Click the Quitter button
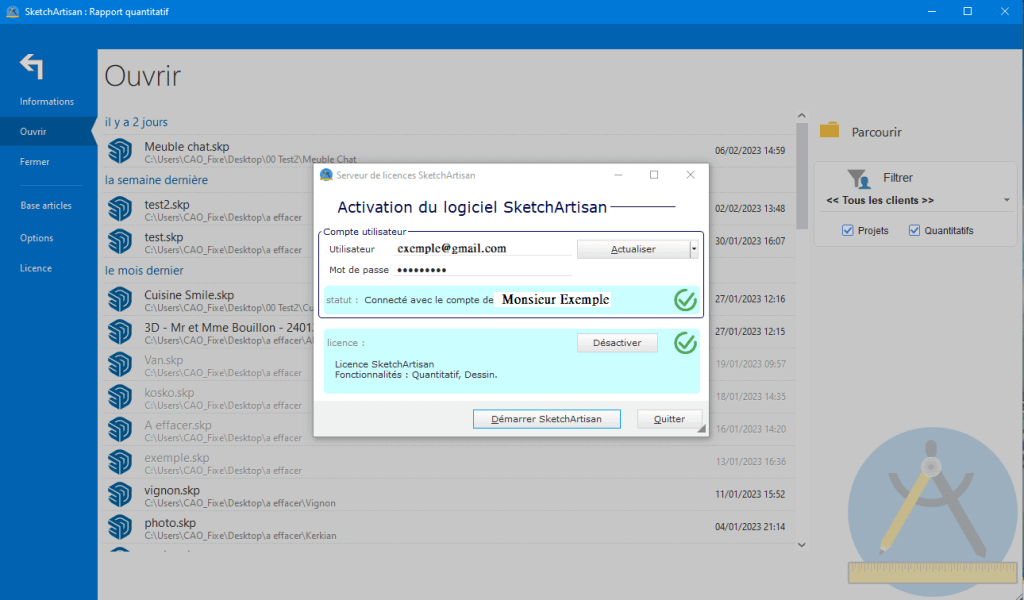The width and height of the screenshot is (1024, 600). point(669,418)
